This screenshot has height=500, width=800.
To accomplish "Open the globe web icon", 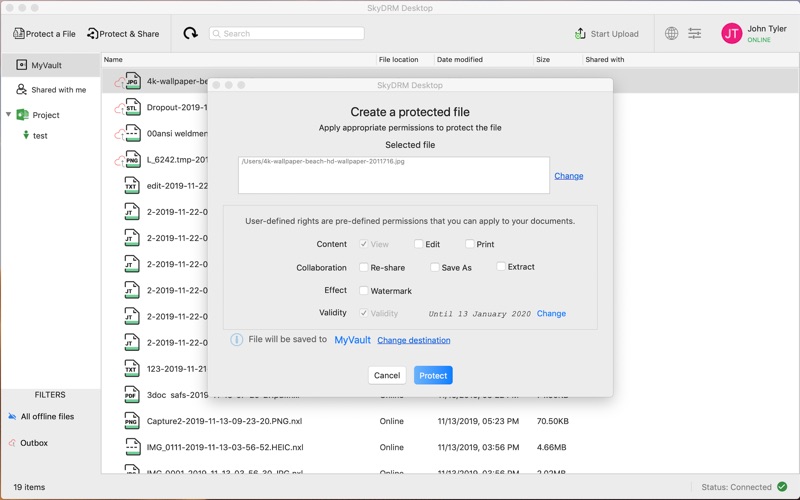I will (671, 34).
